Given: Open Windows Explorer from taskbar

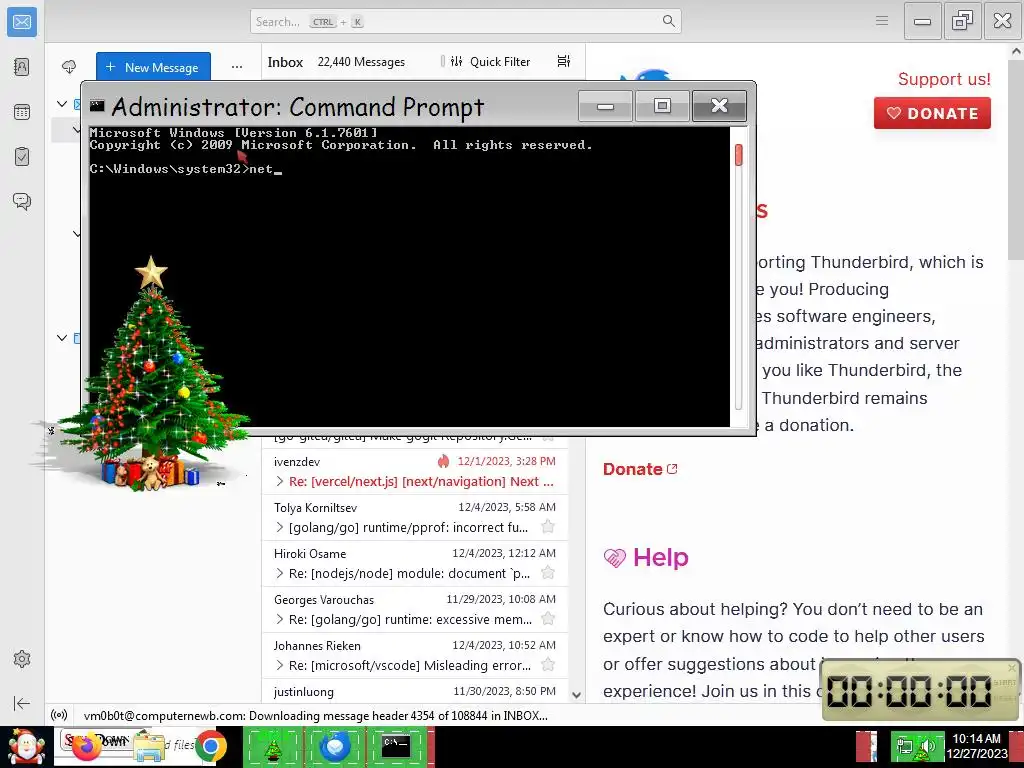Looking at the screenshot, I should [x=149, y=747].
